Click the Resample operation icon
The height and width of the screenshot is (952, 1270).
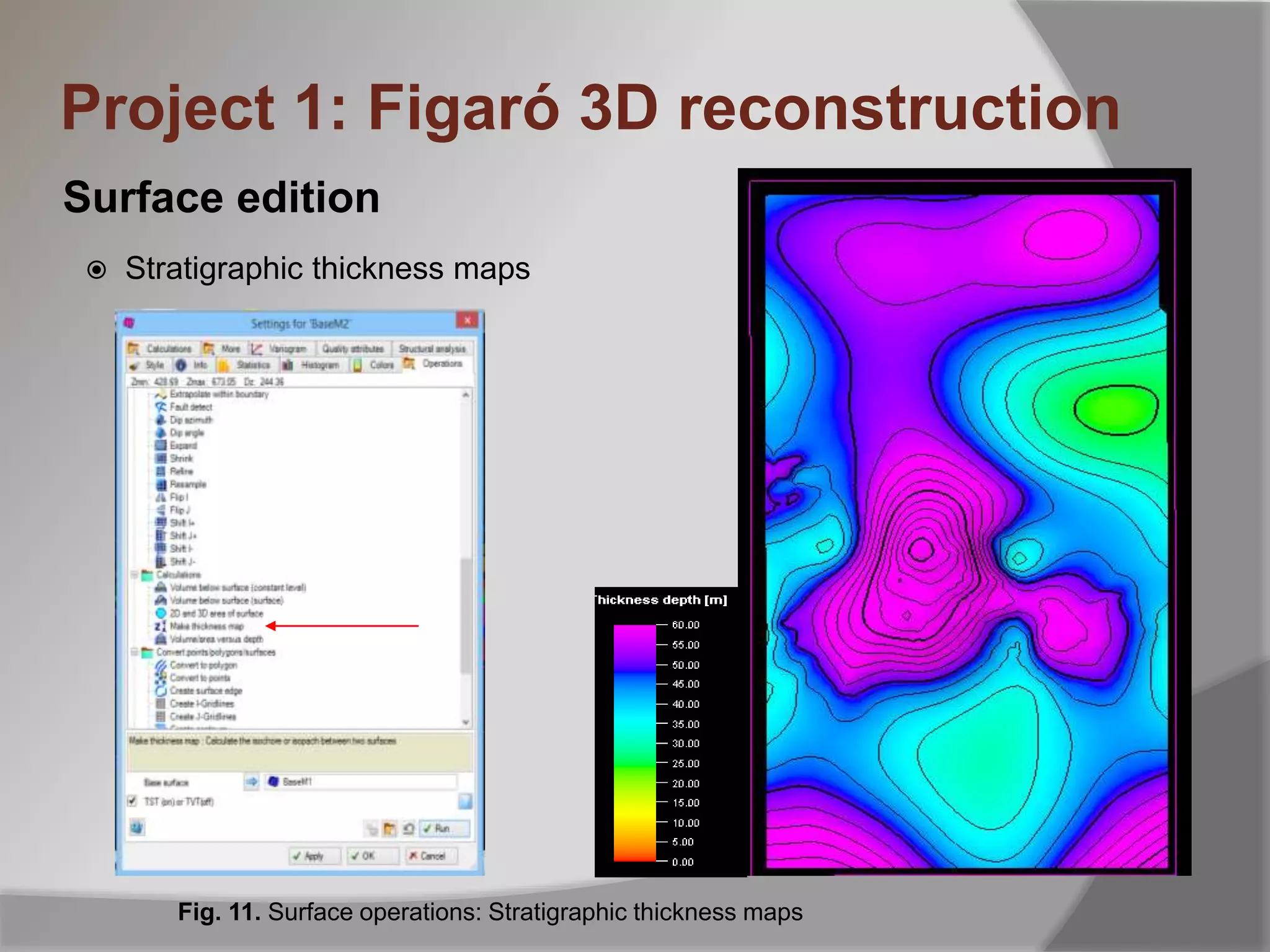point(161,484)
